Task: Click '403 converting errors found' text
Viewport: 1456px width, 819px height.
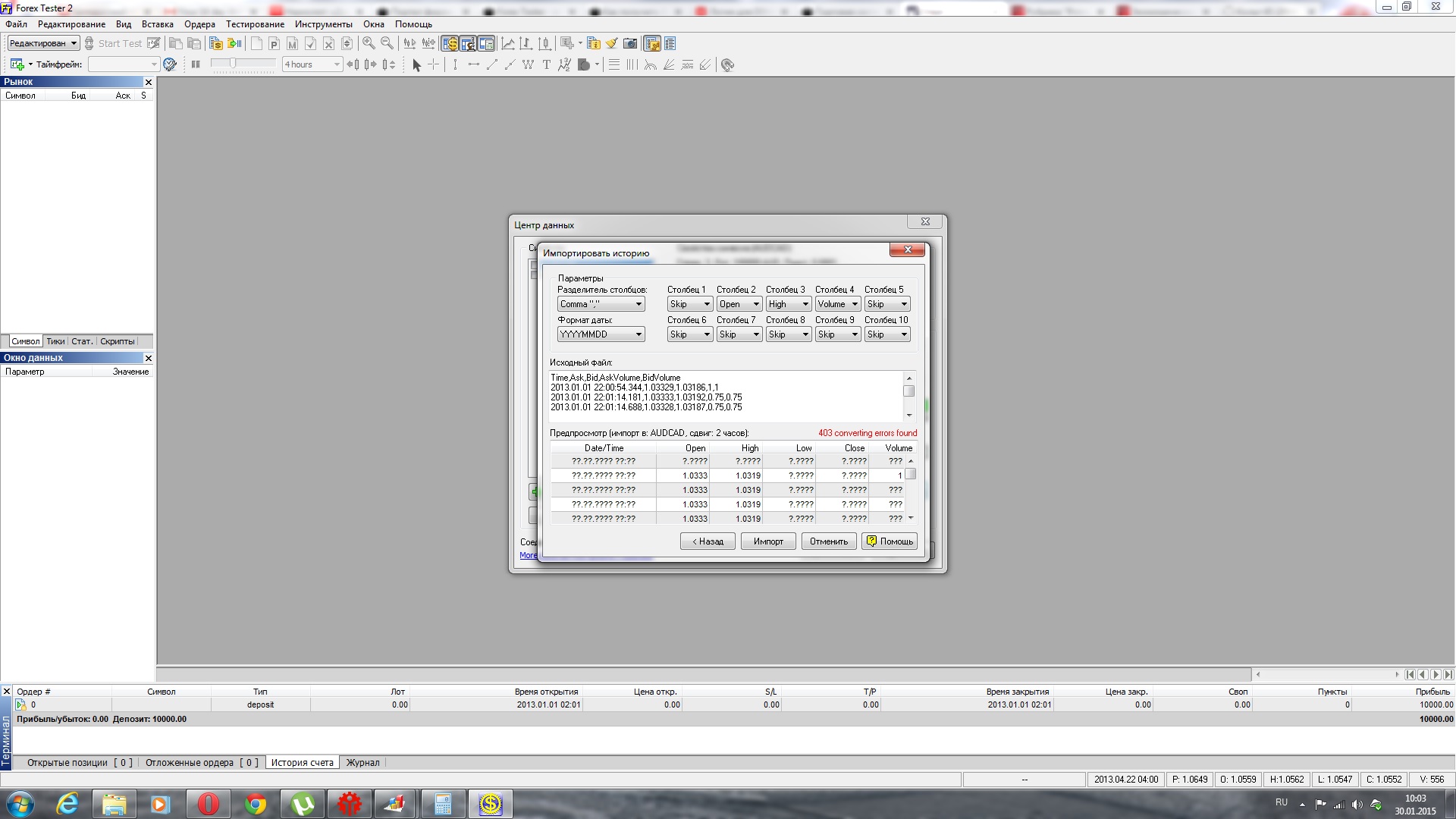Action: [868, 433]
